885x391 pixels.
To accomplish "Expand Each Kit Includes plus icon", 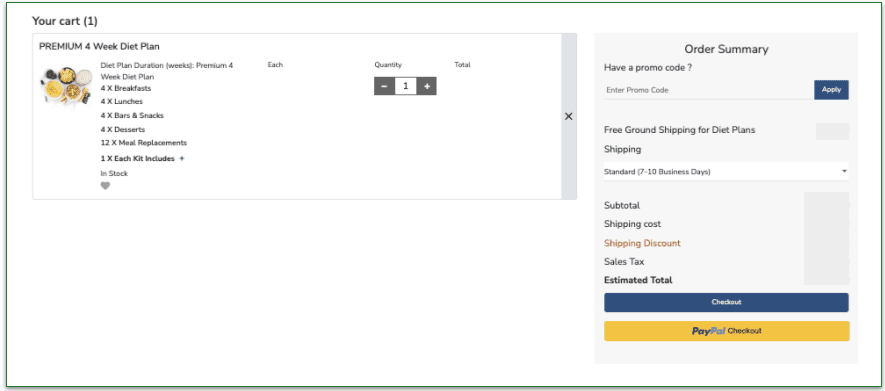I will (182, 159).
